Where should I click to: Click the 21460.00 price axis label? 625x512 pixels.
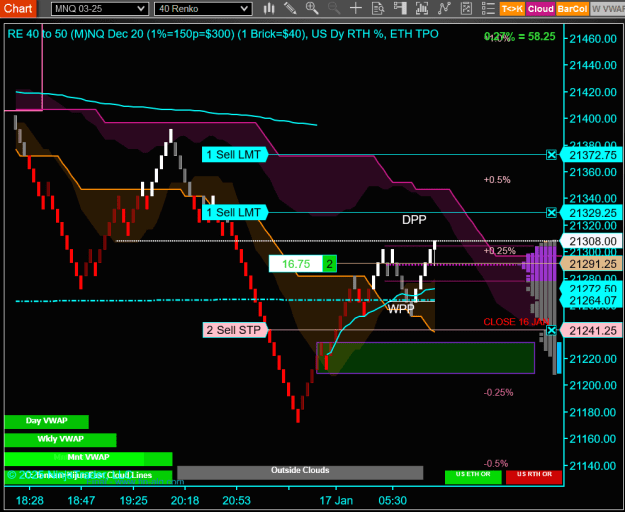pyautogui.click(x=593, y=39)
